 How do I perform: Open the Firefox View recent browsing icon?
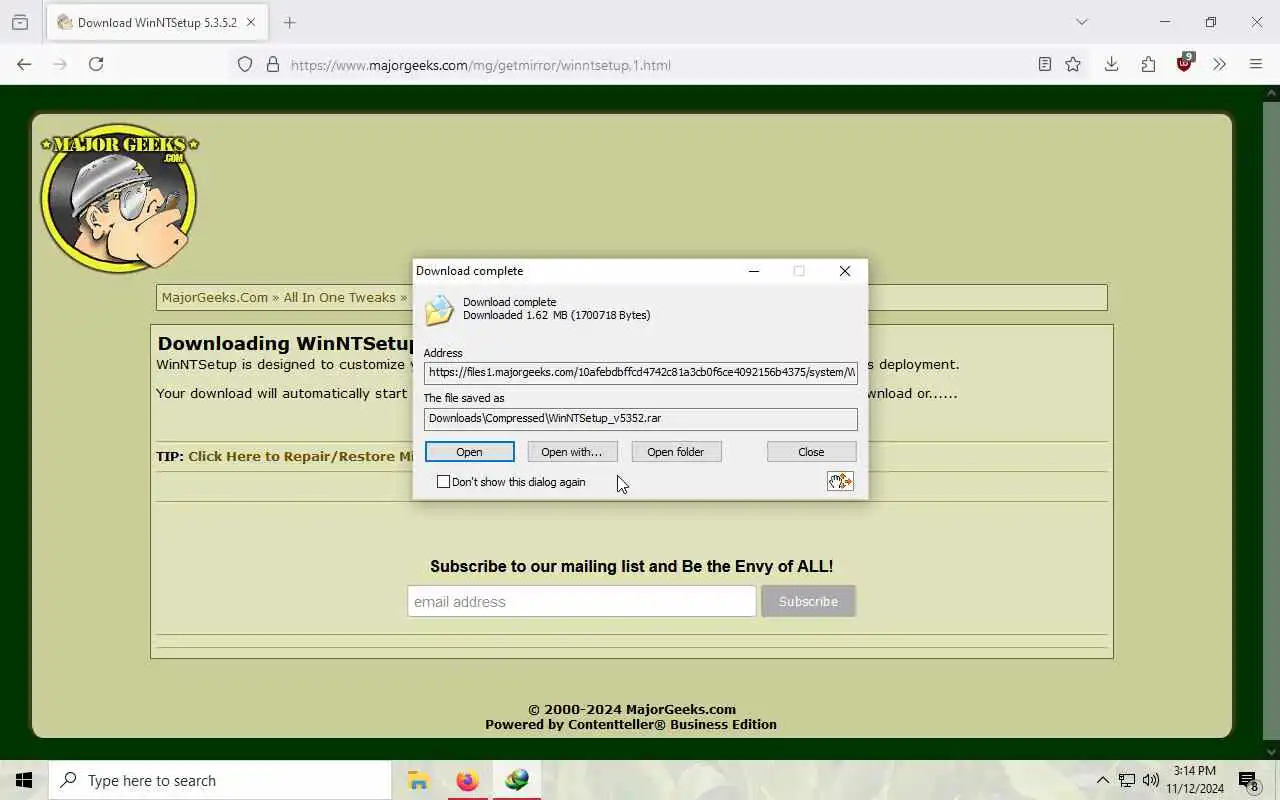pos(20,22)
